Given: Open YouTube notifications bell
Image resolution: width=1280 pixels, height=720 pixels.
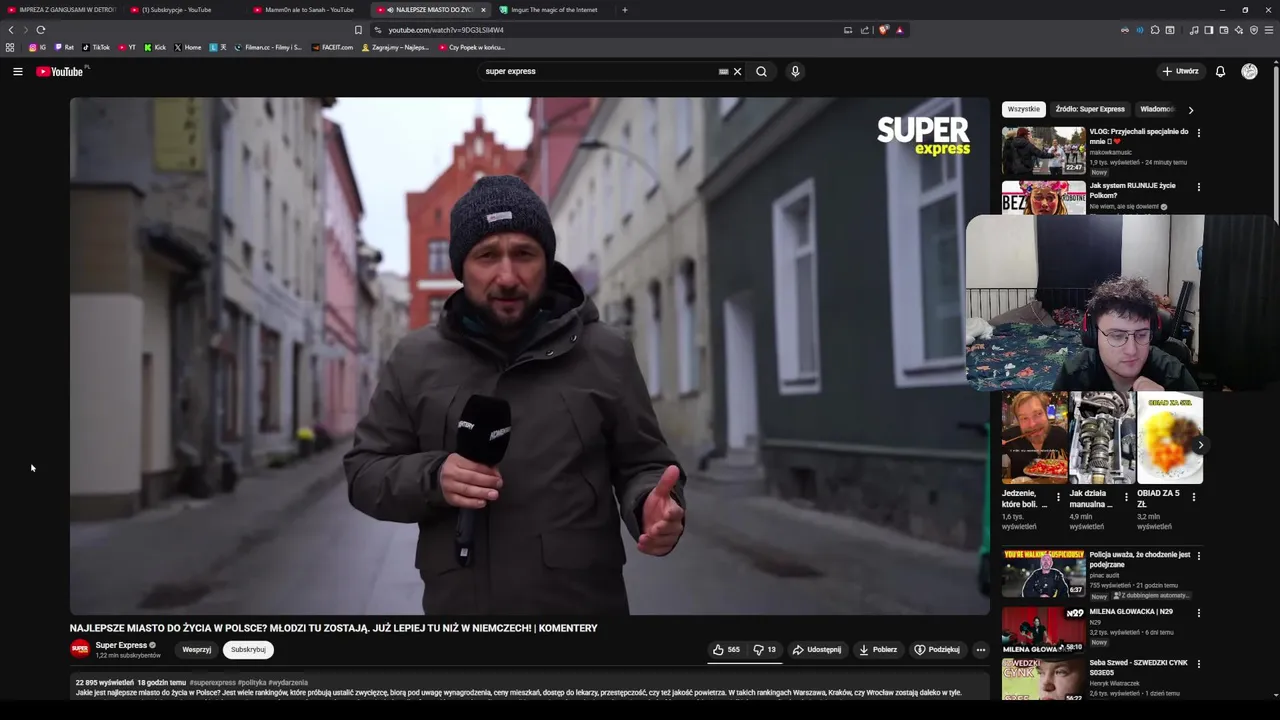Looking at the screenshot, I should click(1220, 71).
